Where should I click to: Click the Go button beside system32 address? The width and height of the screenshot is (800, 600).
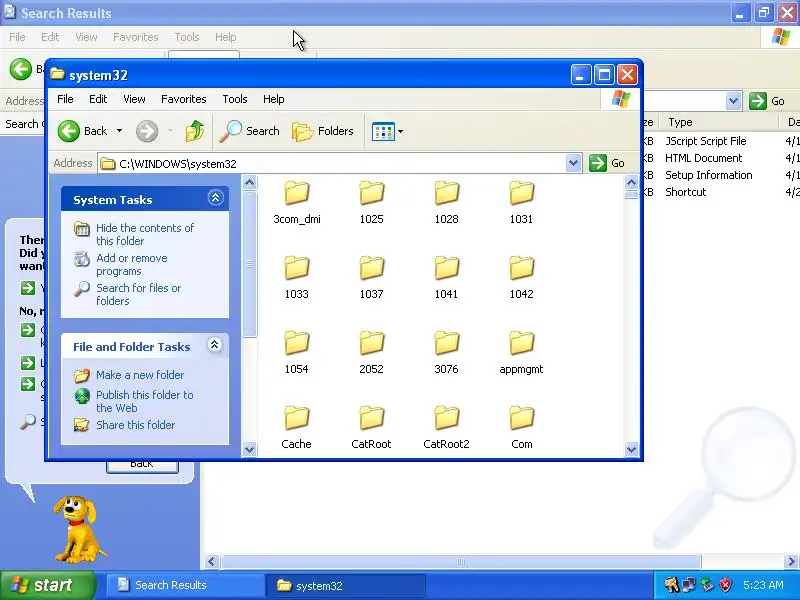[607, 163]
